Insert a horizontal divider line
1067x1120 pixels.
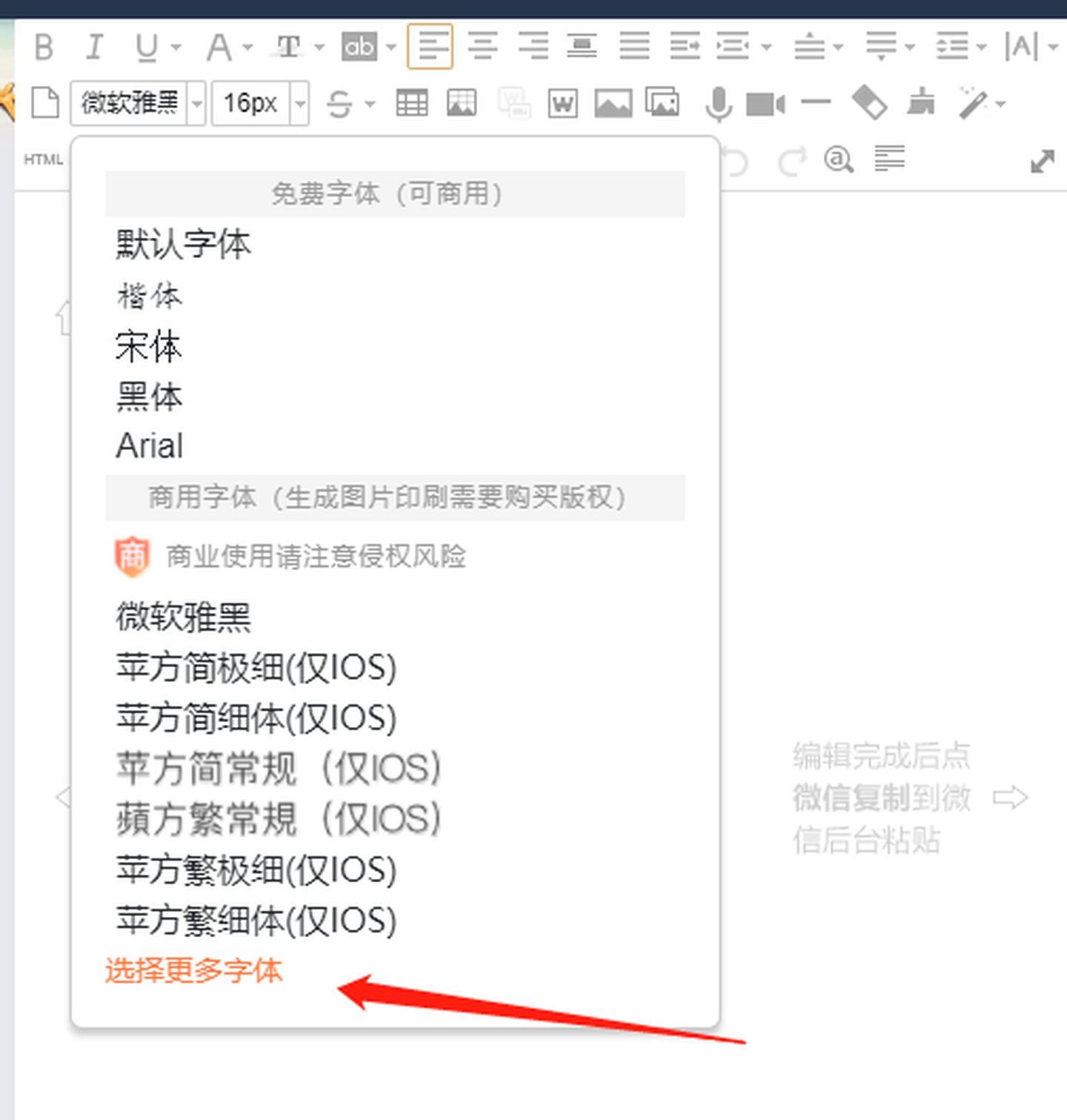(816, 101)
